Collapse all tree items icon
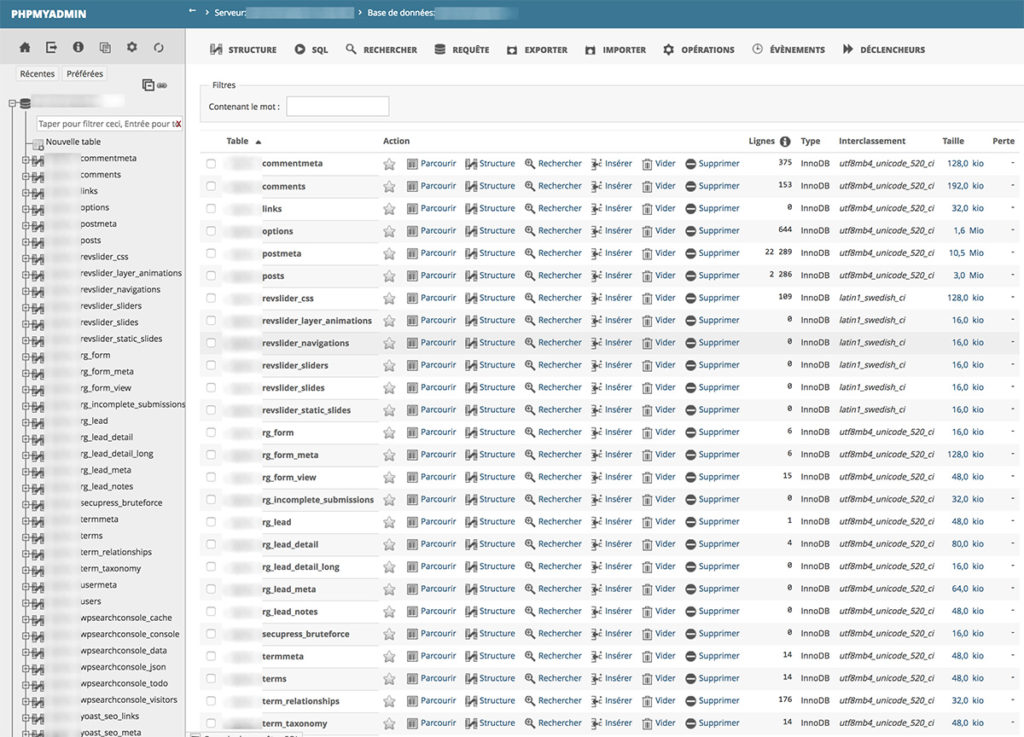Screen dimensions: 1024x737 pyautogui.click(x=148, y=85)
